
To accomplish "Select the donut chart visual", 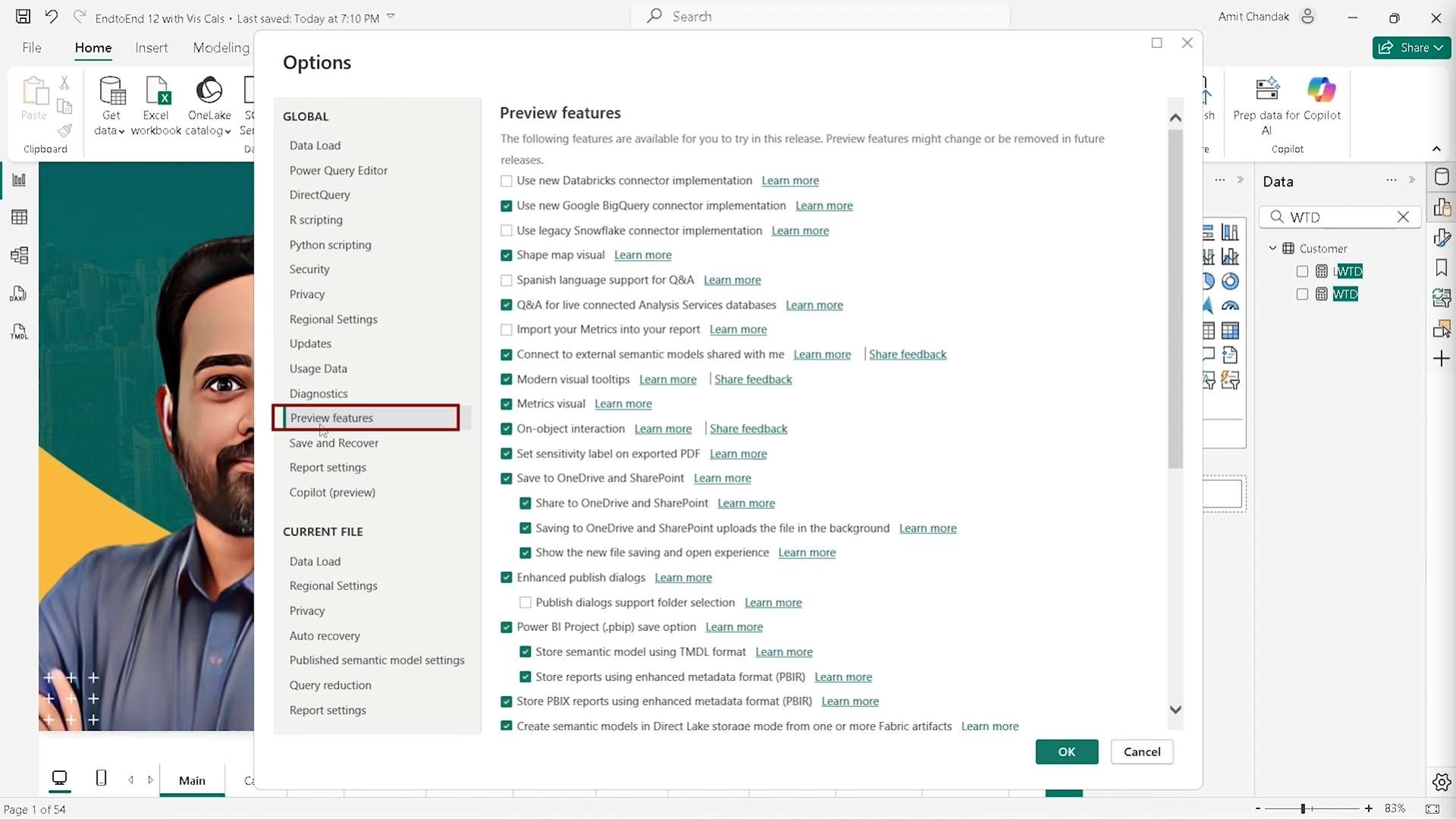I will tap(1231, 281).
